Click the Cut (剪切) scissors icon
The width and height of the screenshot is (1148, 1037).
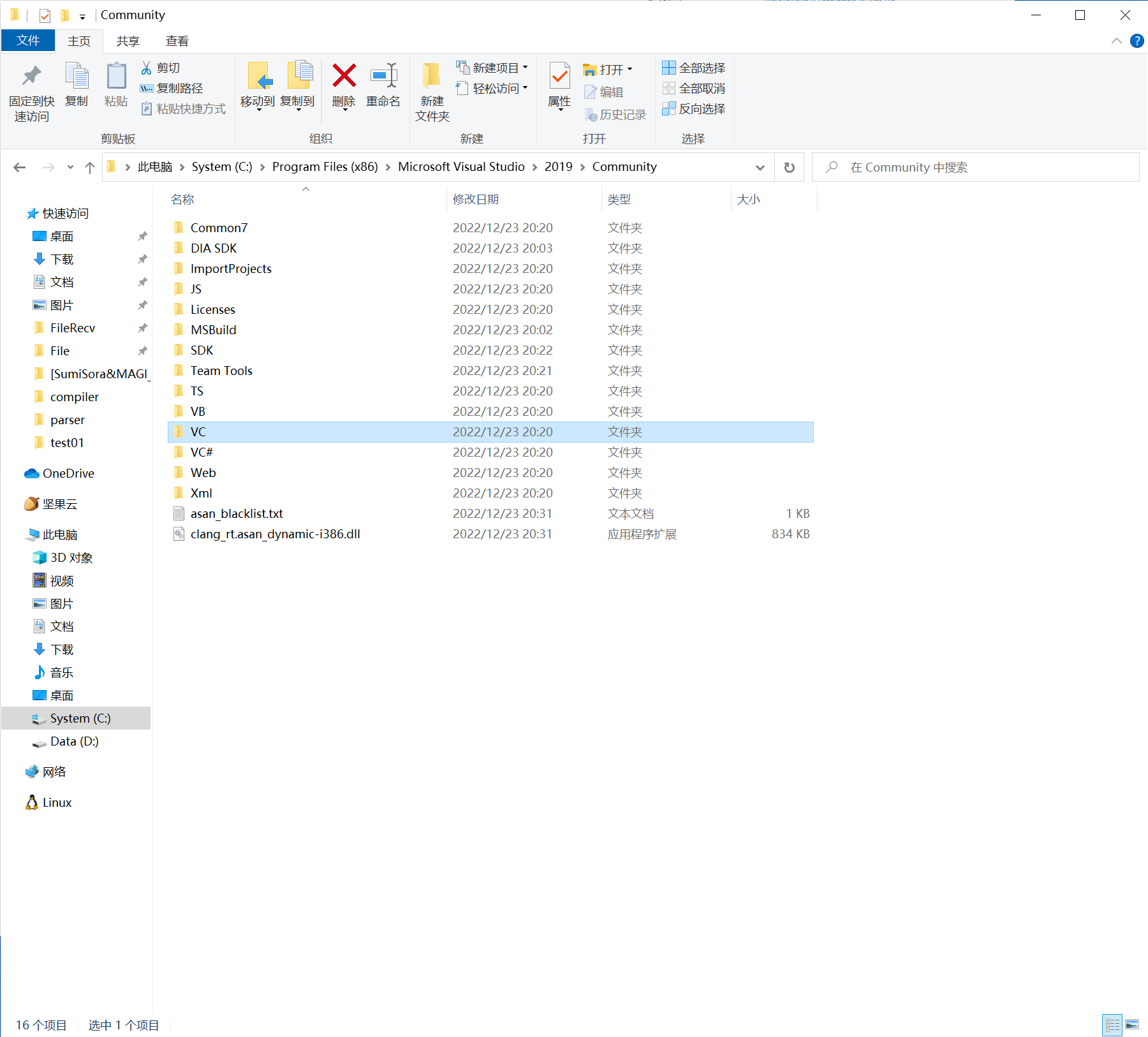pos(147,68)
